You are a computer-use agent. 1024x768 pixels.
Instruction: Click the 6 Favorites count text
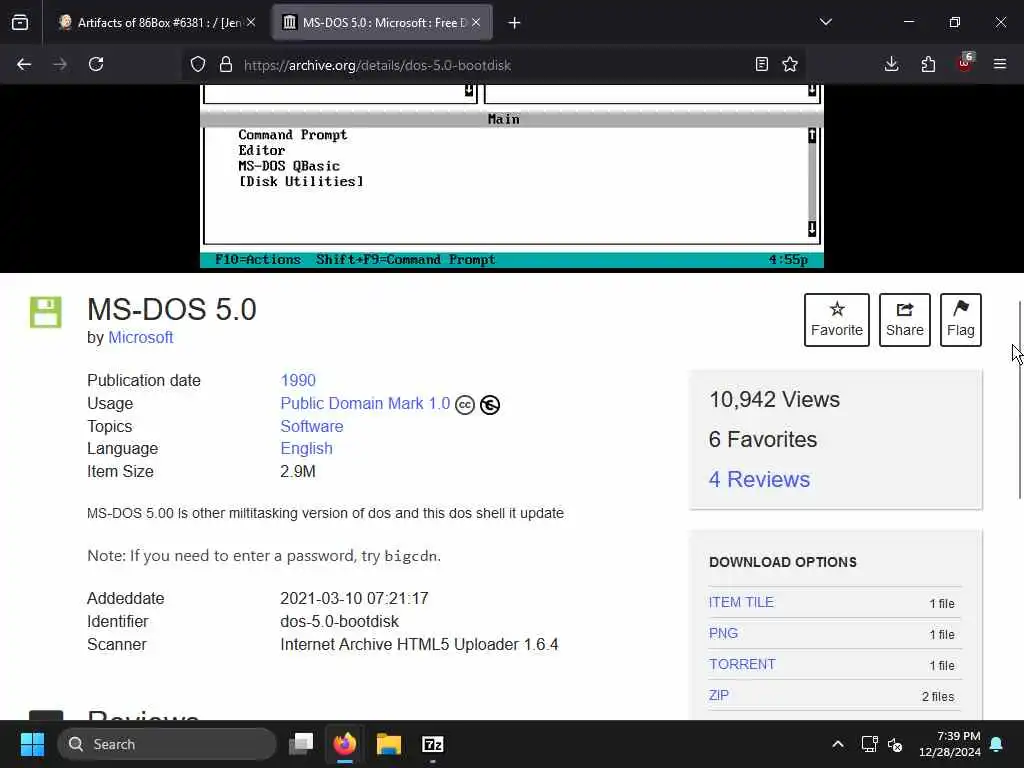pyautogui.click(x=763, y=440)
